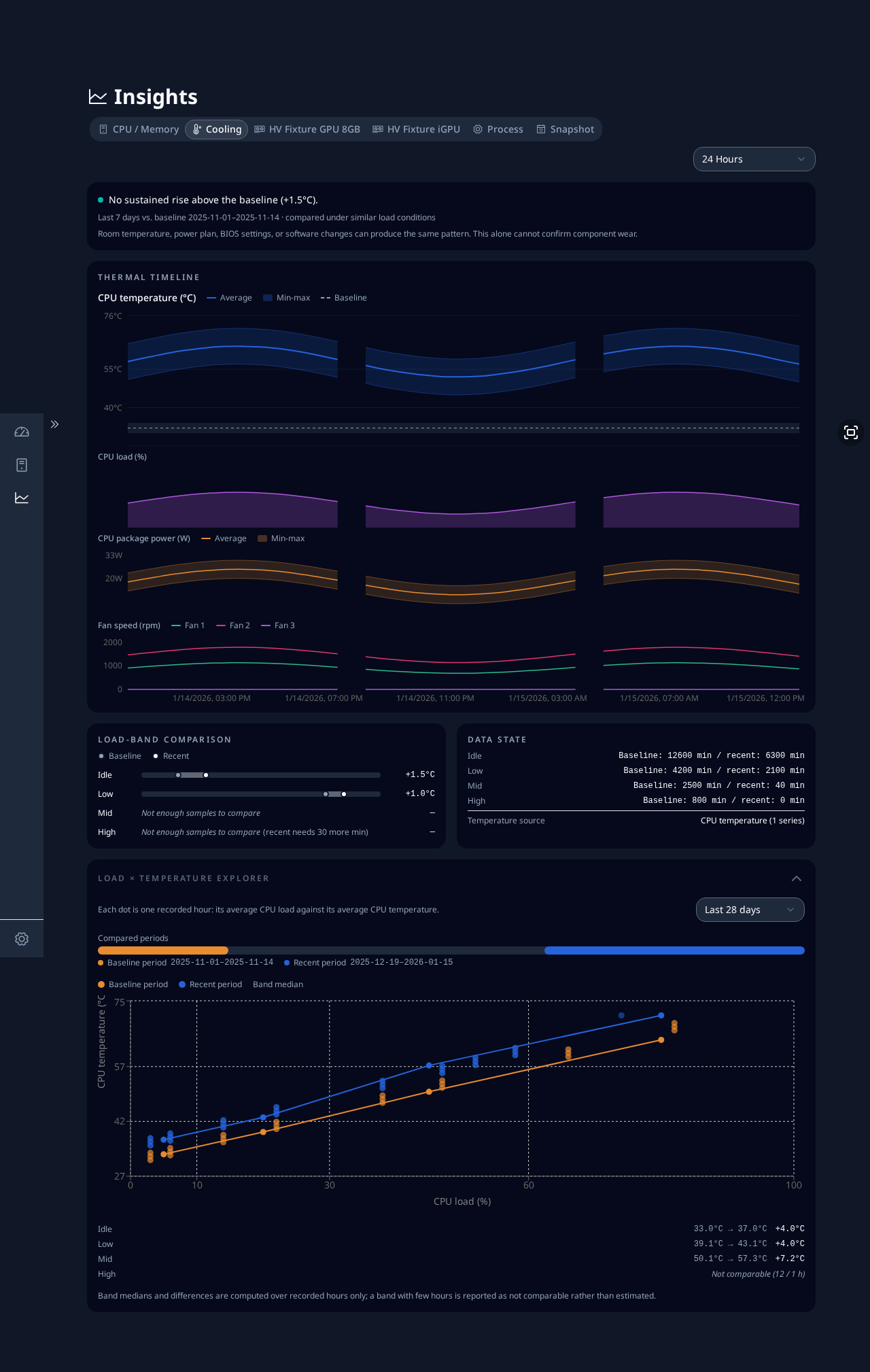Toggle Average series in CPU package power legend
This screenshot has width=870, height=1372.
point(224,538)
